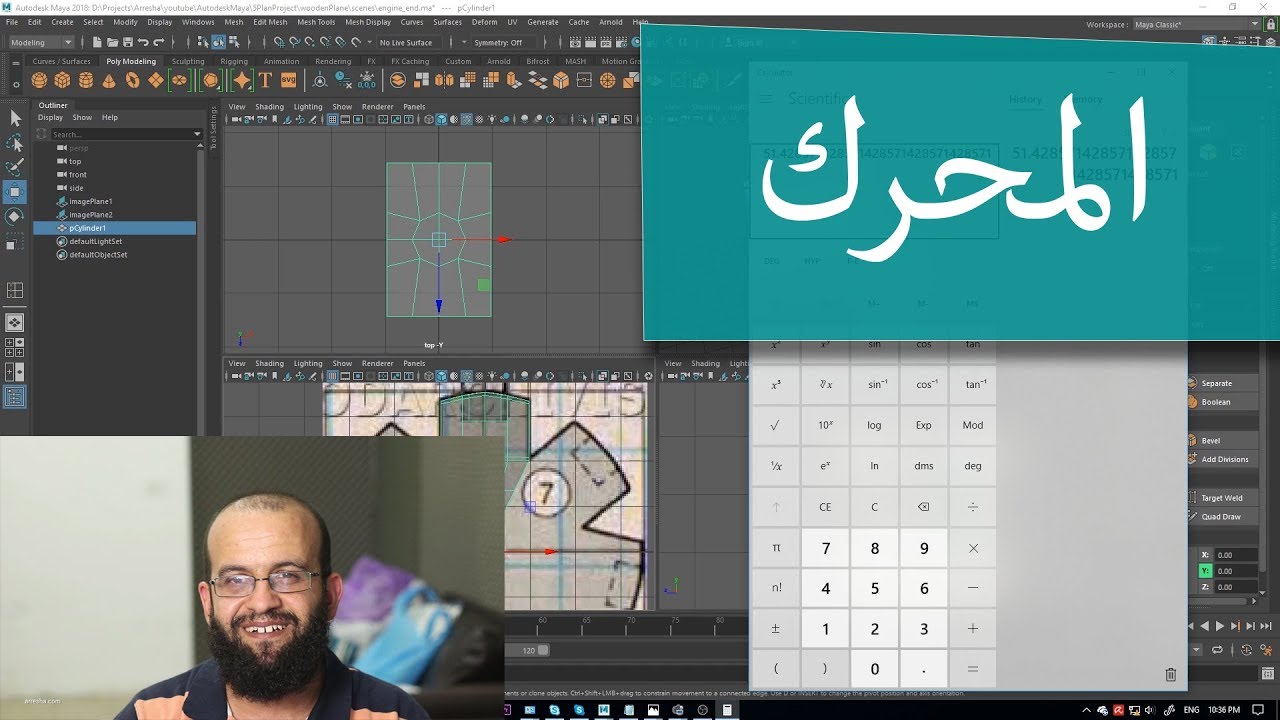The image size is (1280, 720).
Task: Click calculator key 7
Action: (825, 548)
